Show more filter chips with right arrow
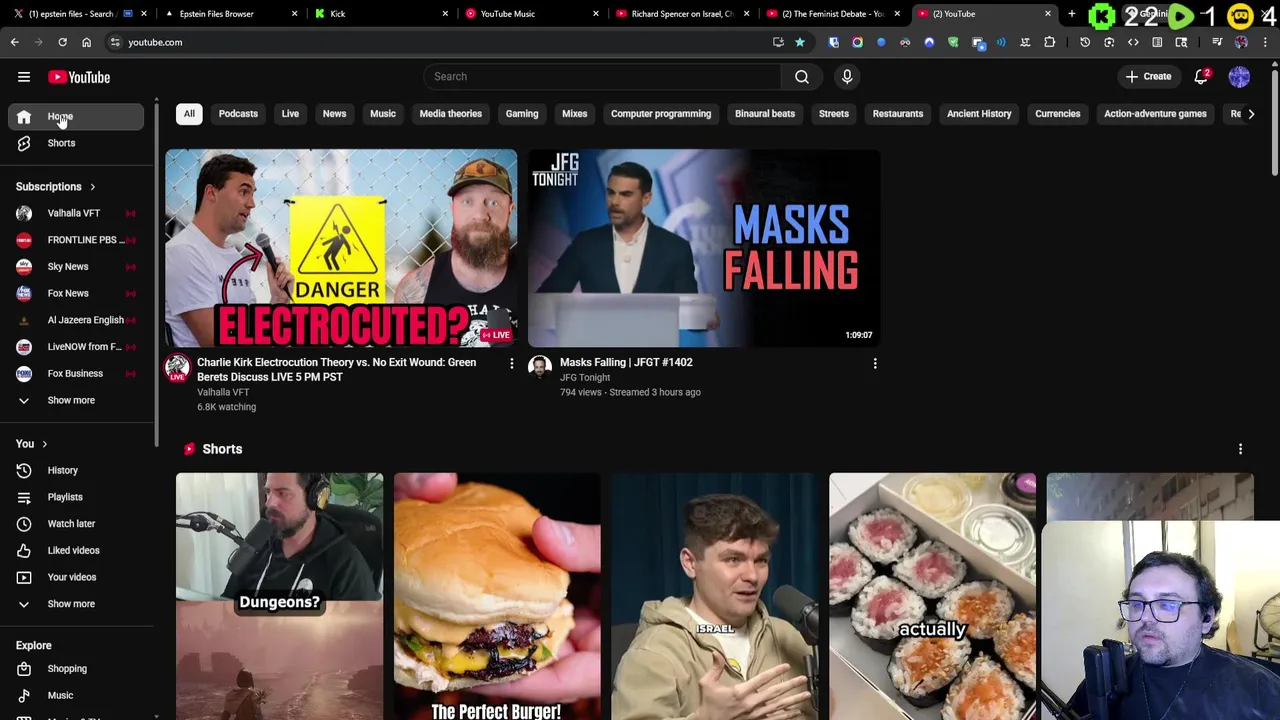This screenshot has width=1280, height=720. (x=1251, y=114)
